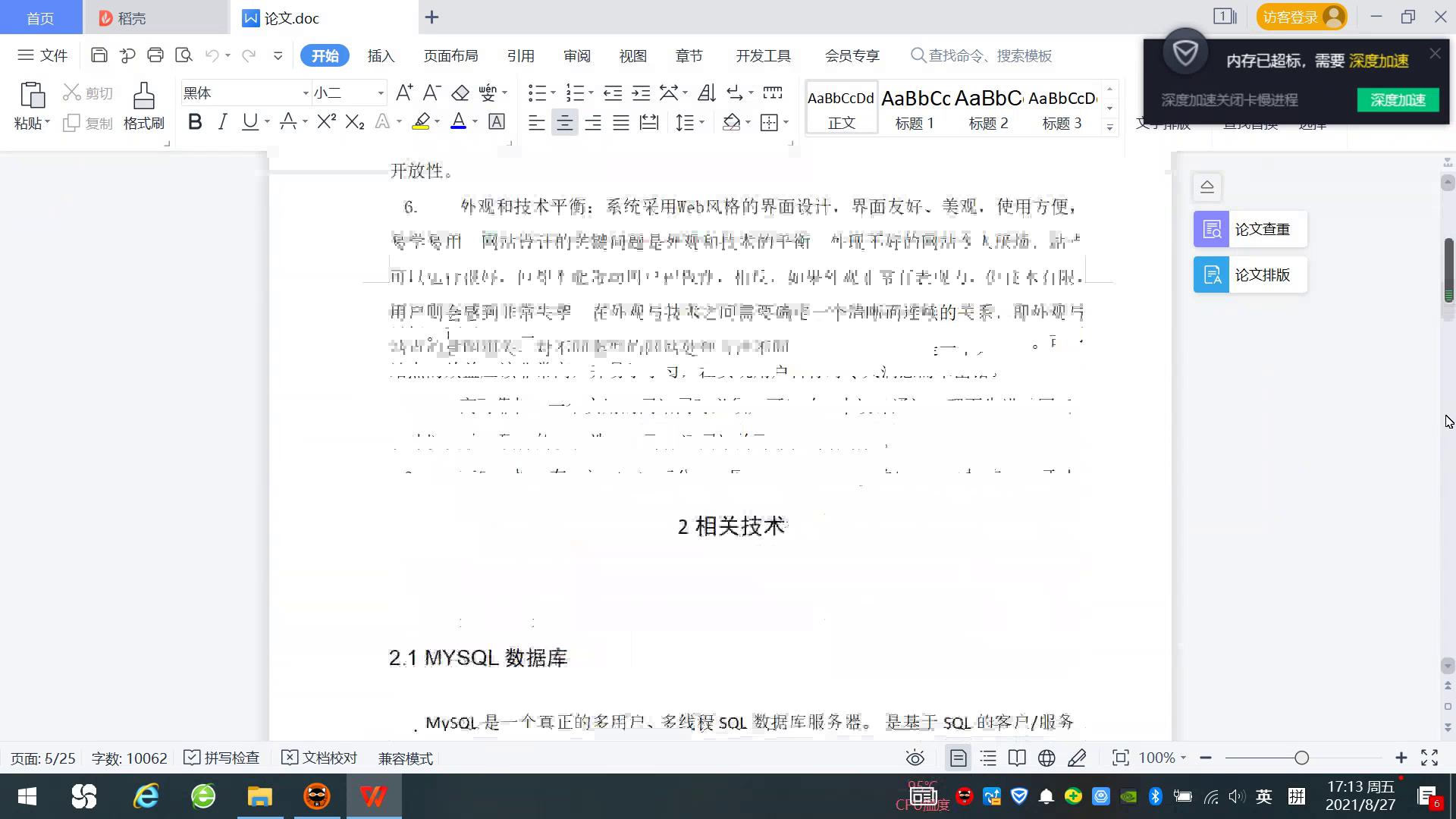Click the center alignment icon

[x=564, y=122]
